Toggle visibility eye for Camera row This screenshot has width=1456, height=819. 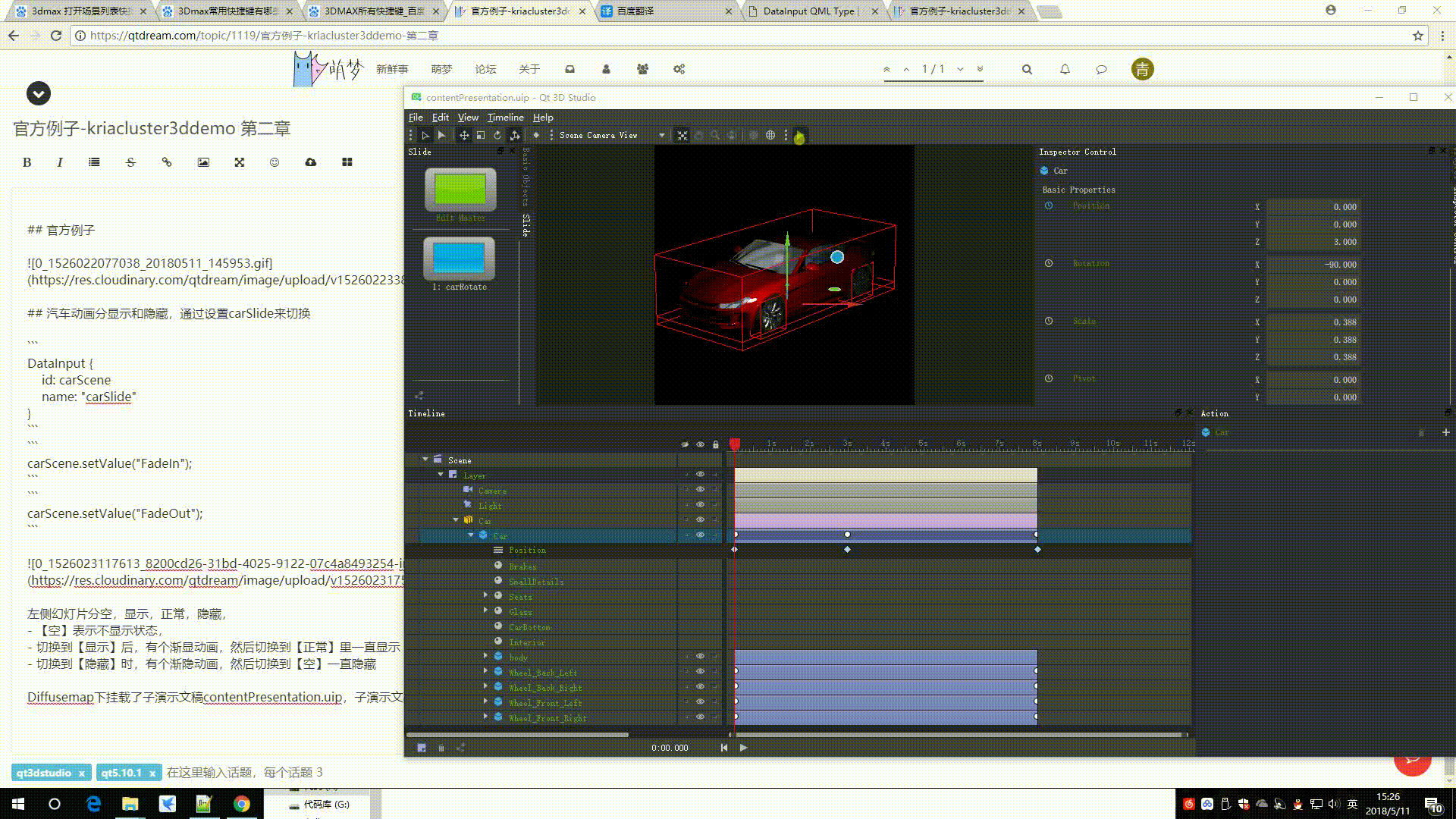pyautogui.click(x=700, y=490)
